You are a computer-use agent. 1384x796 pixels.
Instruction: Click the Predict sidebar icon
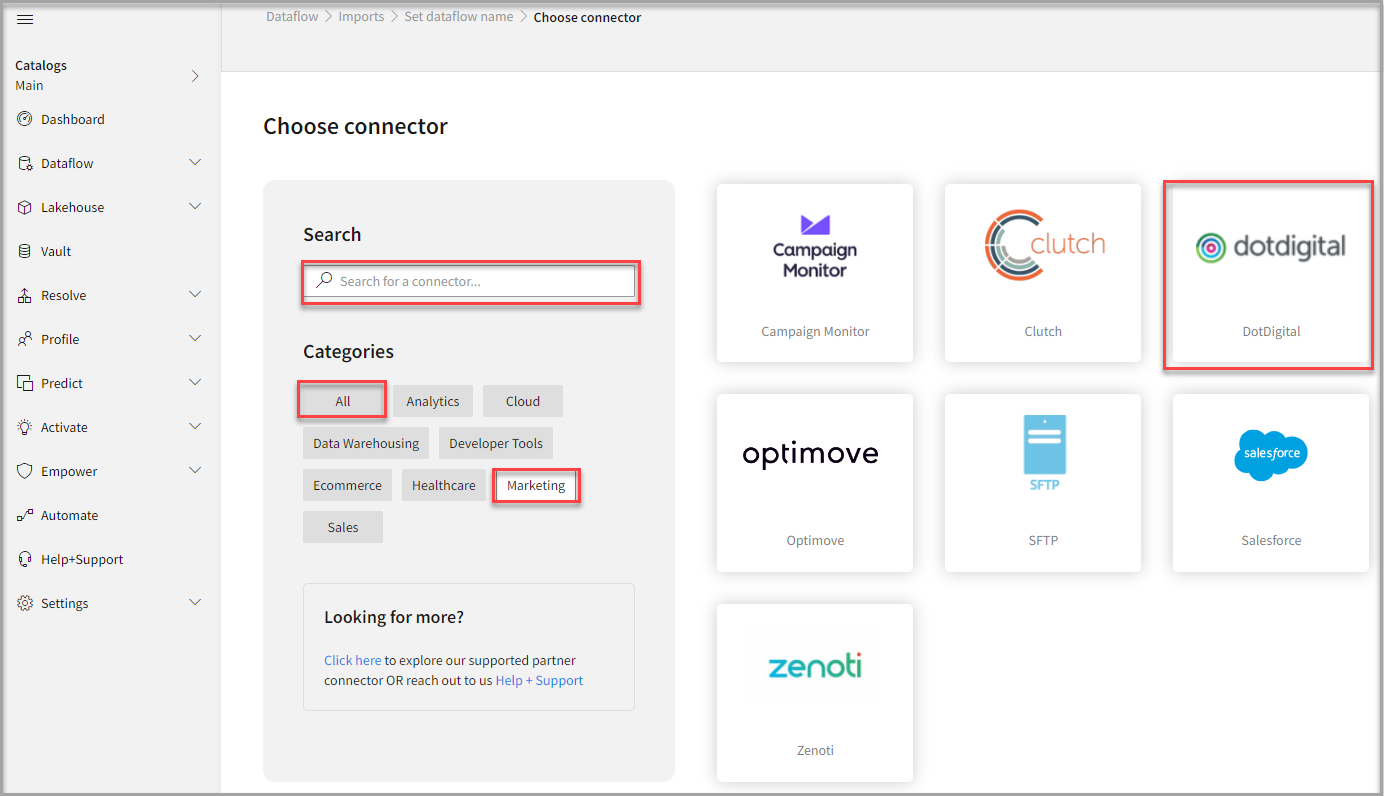(25, 383)
